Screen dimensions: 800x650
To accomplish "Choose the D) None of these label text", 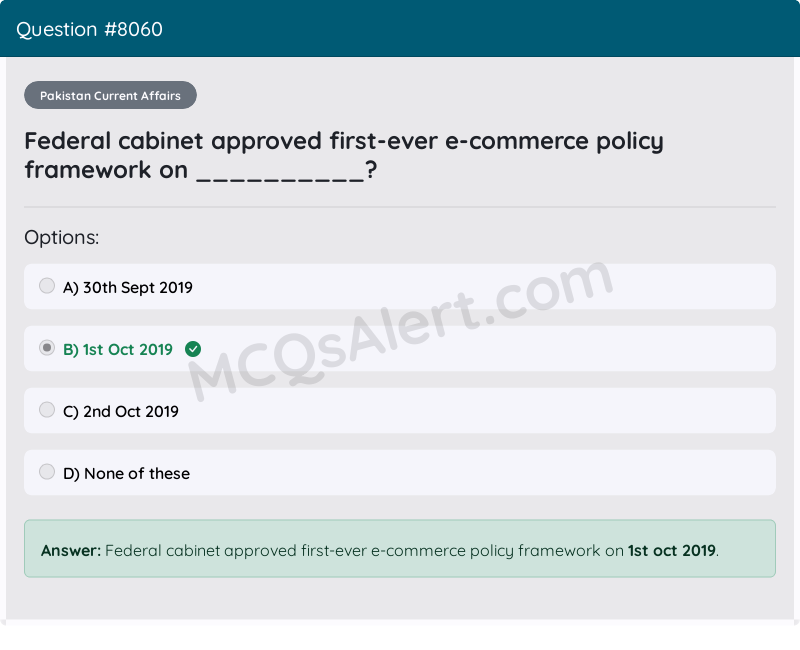I will (x=127, y=474).
